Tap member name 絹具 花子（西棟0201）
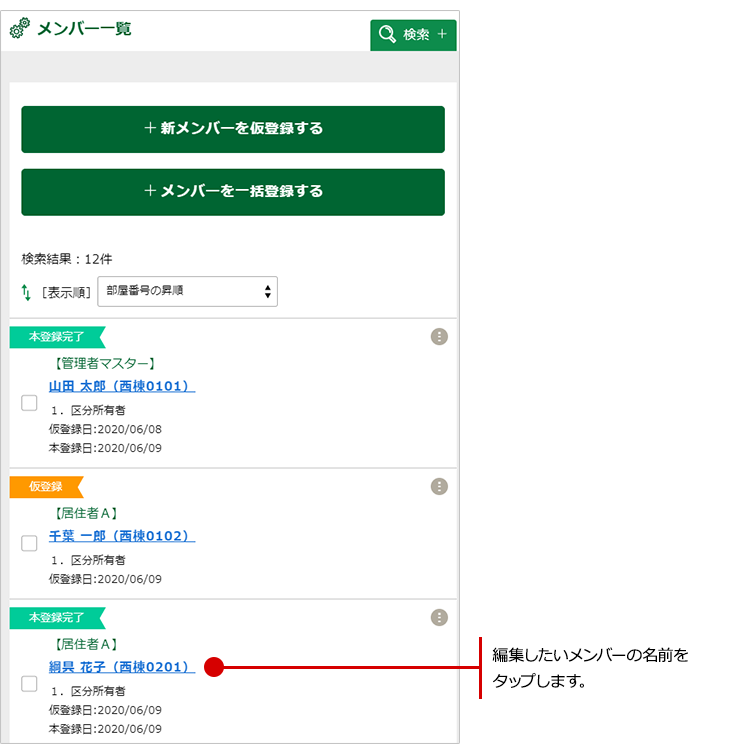750x754 pixels. pyautogui.click(x=121, y=667)
